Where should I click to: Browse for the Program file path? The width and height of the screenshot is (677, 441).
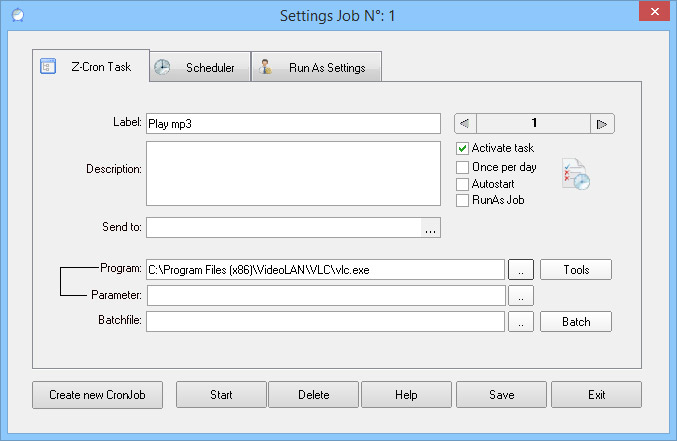tap(521, 269)
